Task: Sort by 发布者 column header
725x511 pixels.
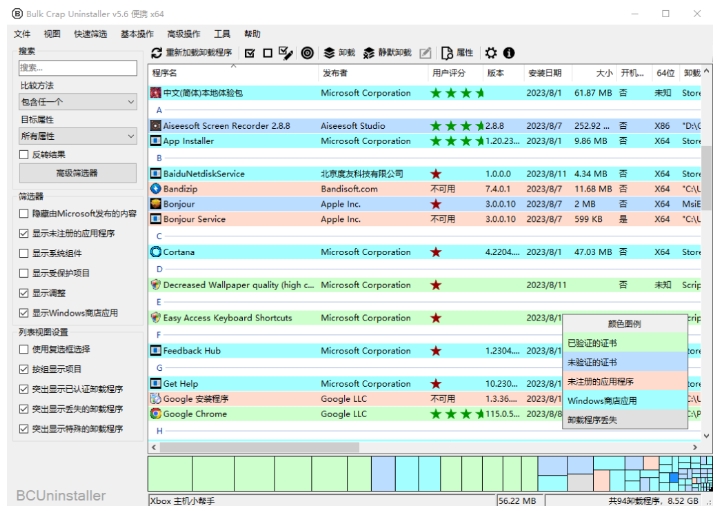Action: coord(374,73)
